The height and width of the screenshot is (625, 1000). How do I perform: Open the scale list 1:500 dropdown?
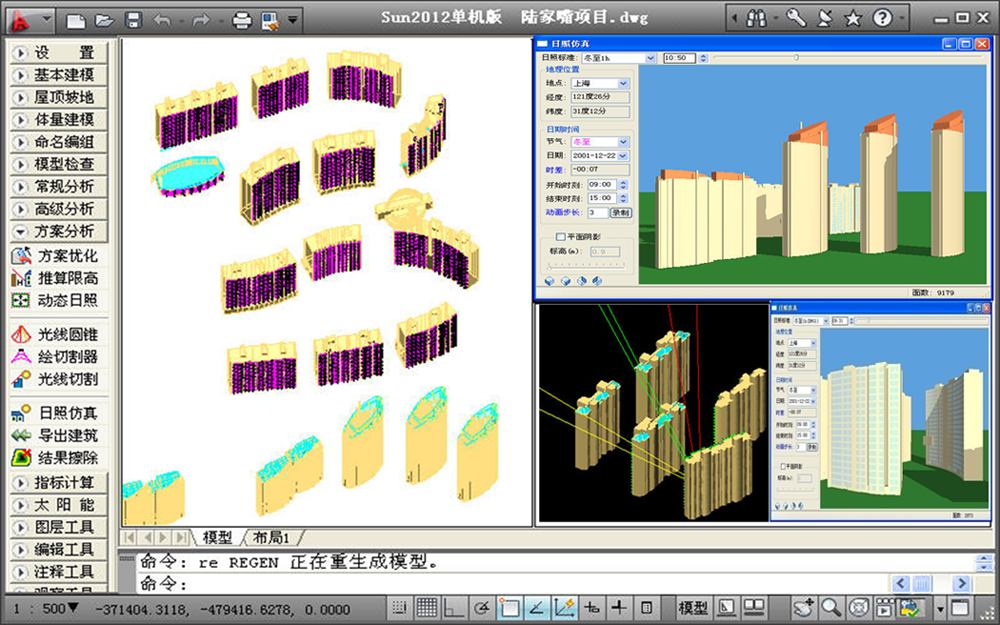(x=45, y=608)
